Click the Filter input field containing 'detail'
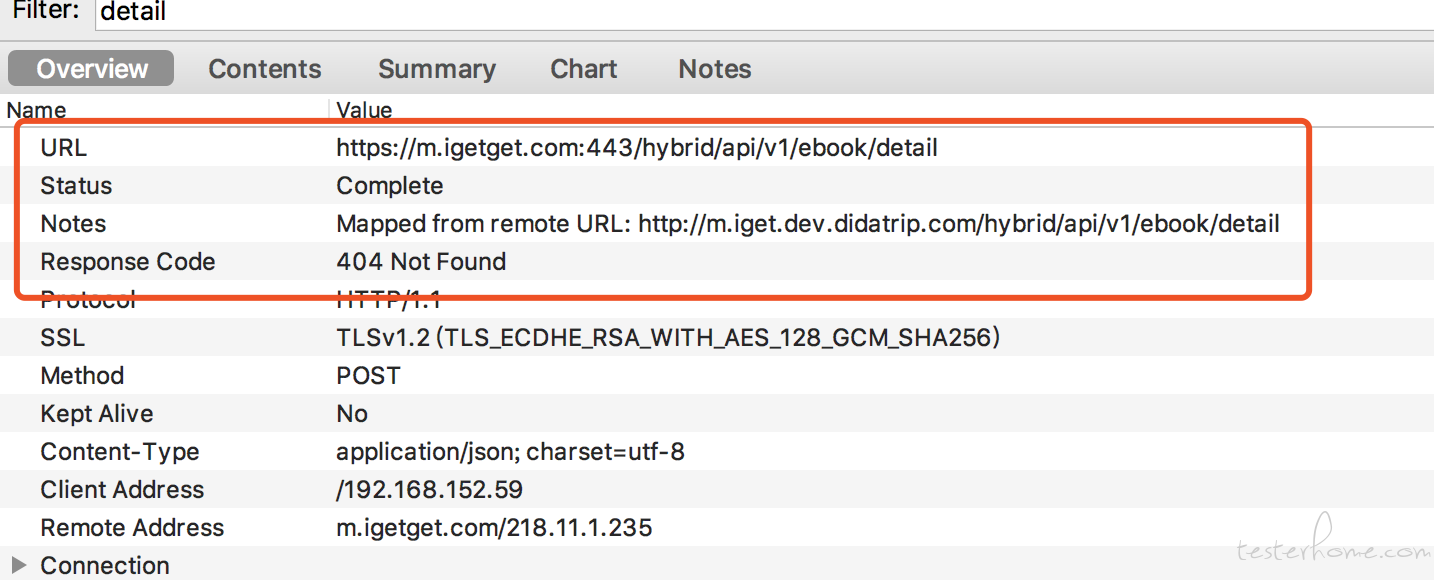This screenshot has height=580, width=1434. click(x=765, y=12)
